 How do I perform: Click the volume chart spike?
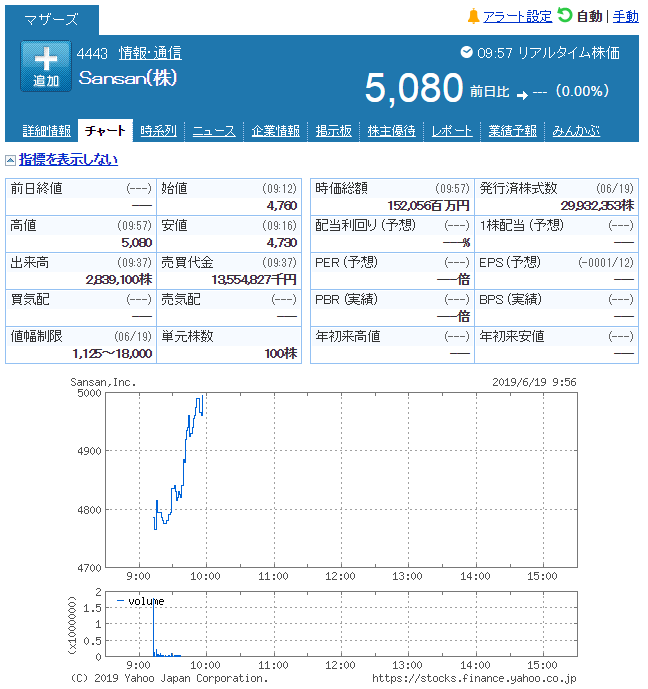pos(154,629)
